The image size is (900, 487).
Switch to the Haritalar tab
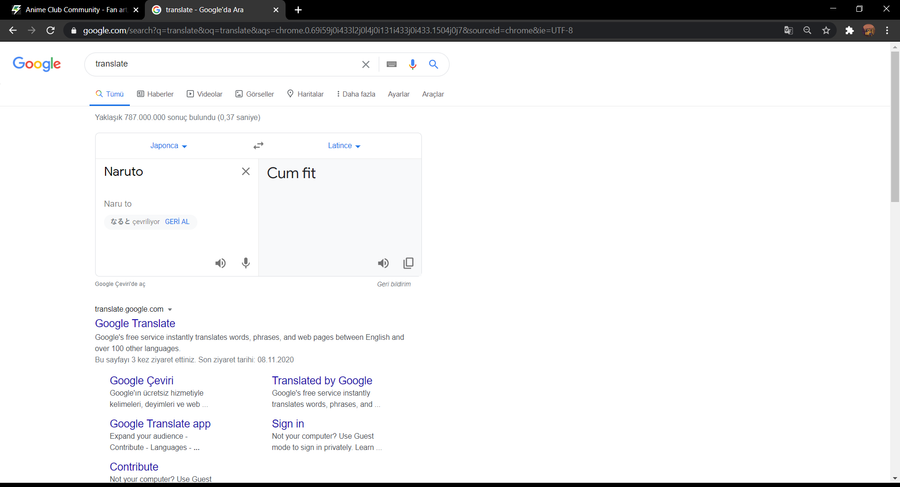(x=305, y=94)
